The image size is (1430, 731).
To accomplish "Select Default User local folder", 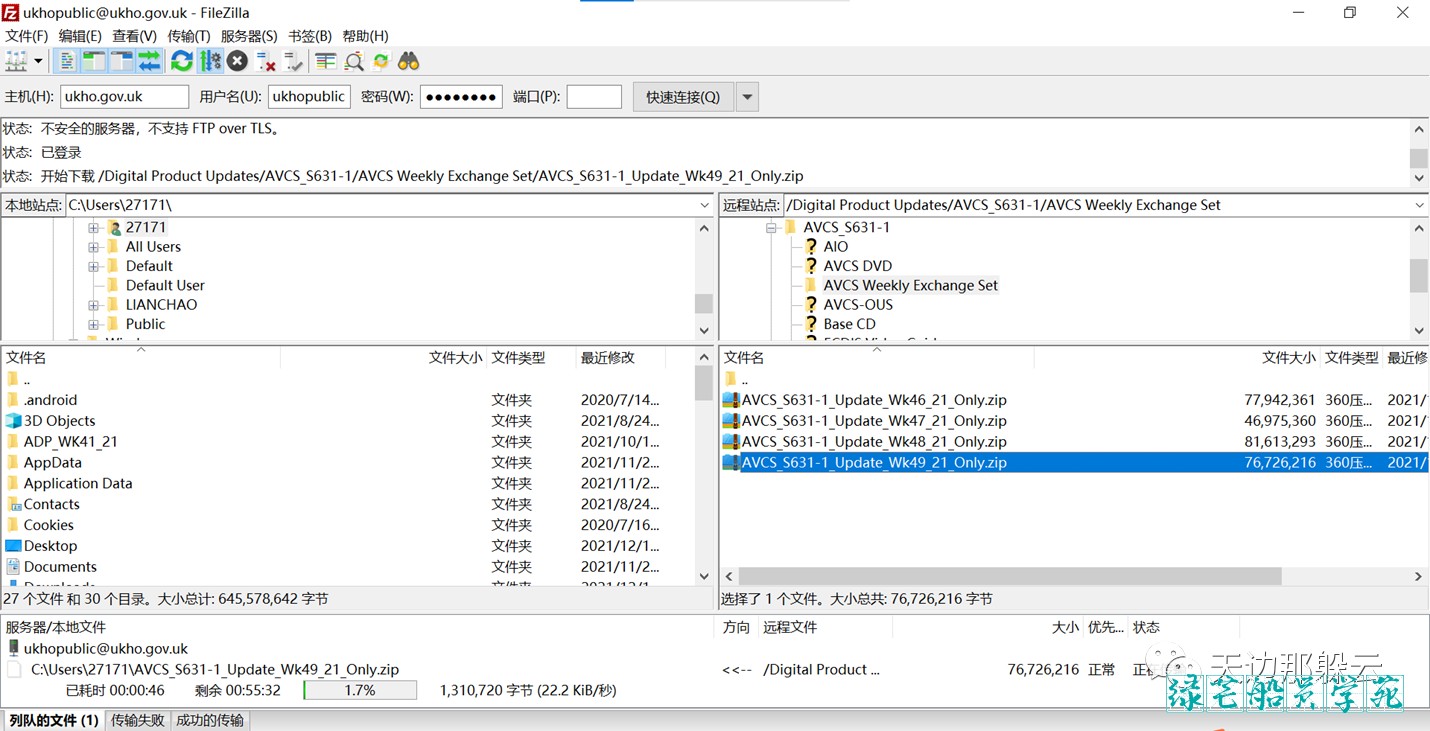I will (165, 285).
